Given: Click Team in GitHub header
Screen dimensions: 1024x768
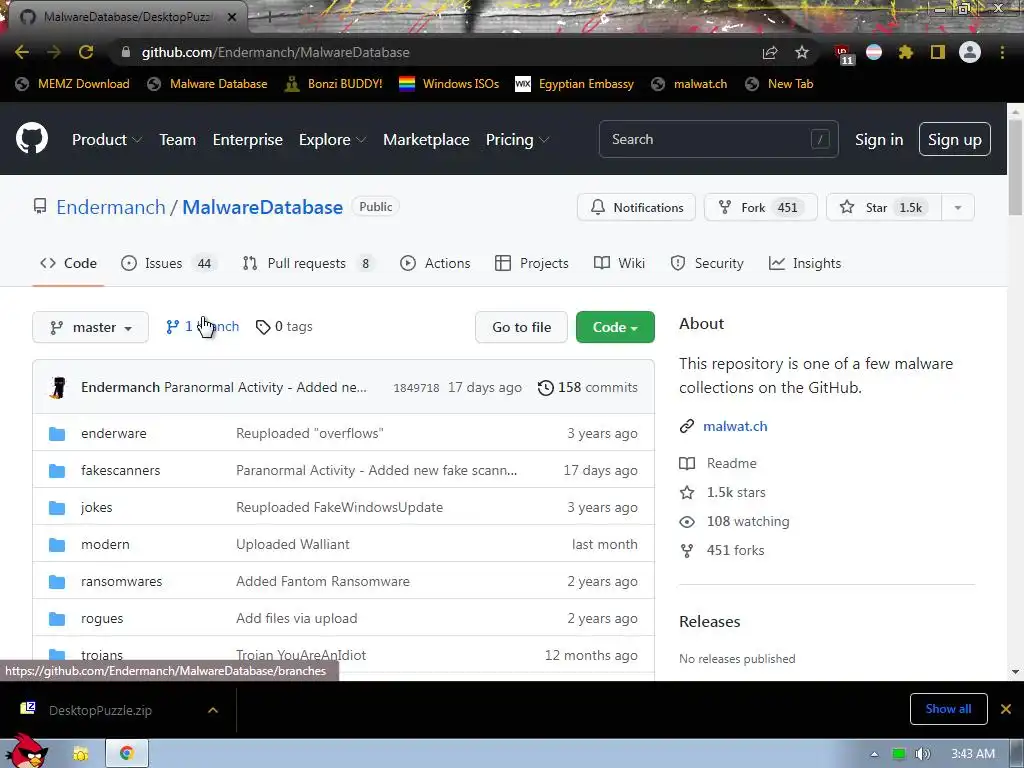Looking at the screenshot, I should [x=178, y=140].
